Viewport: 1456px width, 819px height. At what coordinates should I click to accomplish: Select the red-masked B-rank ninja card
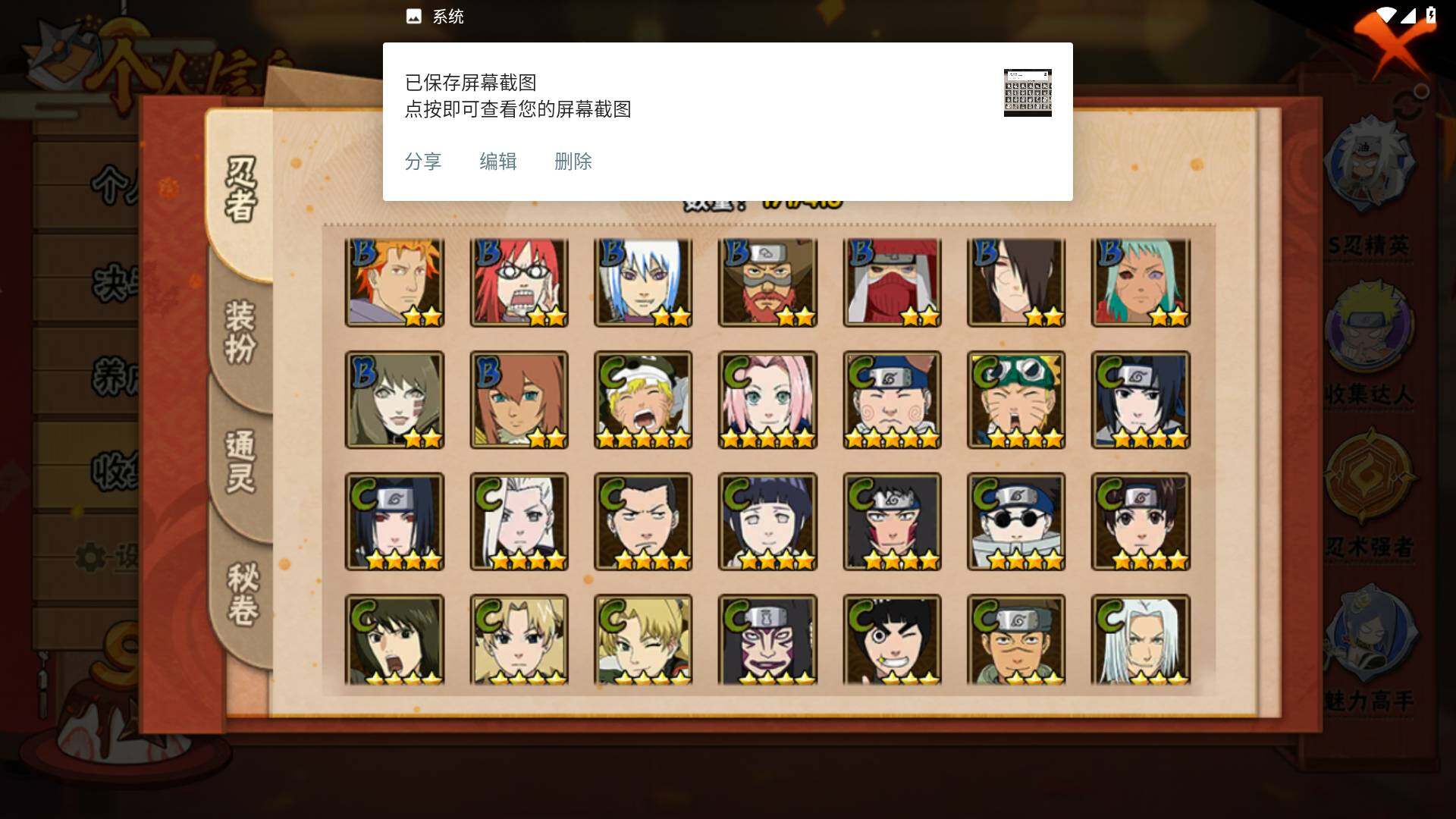point(892,282)
